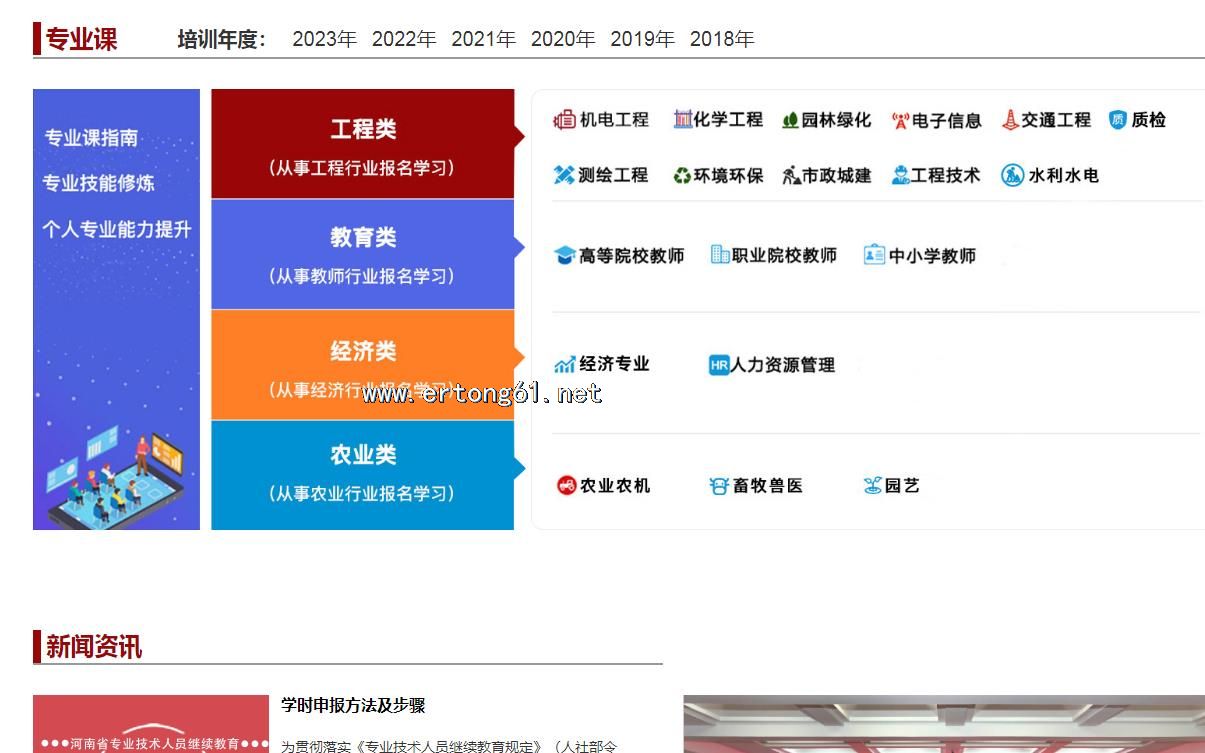The height and width of the screenshot is (753, 1205).
Task: Open the 学时申报方法及步骤 news article
Action: 353,706
